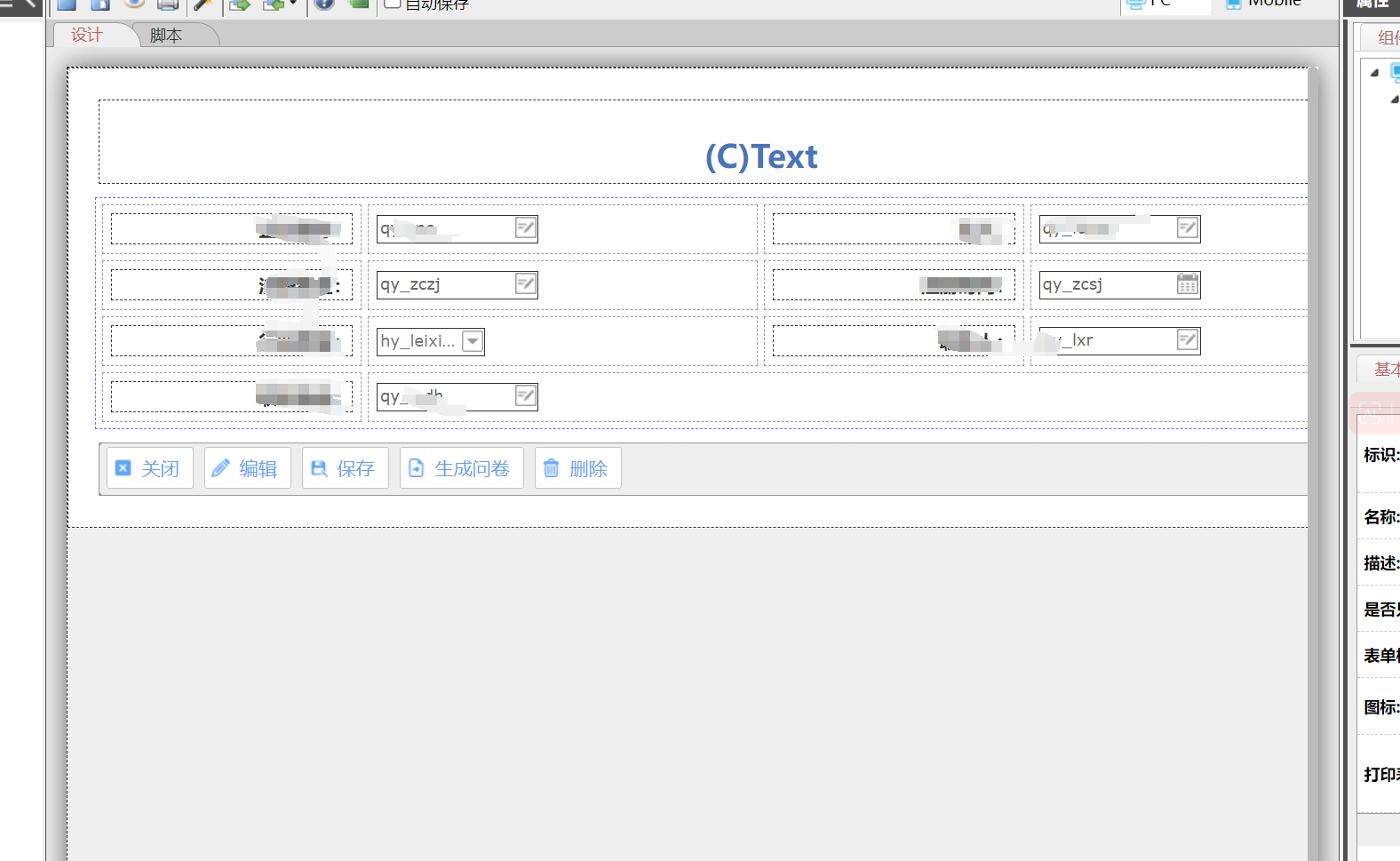Click the print icon in the top toolbar

pyautogui.click(x=168, y=4)
